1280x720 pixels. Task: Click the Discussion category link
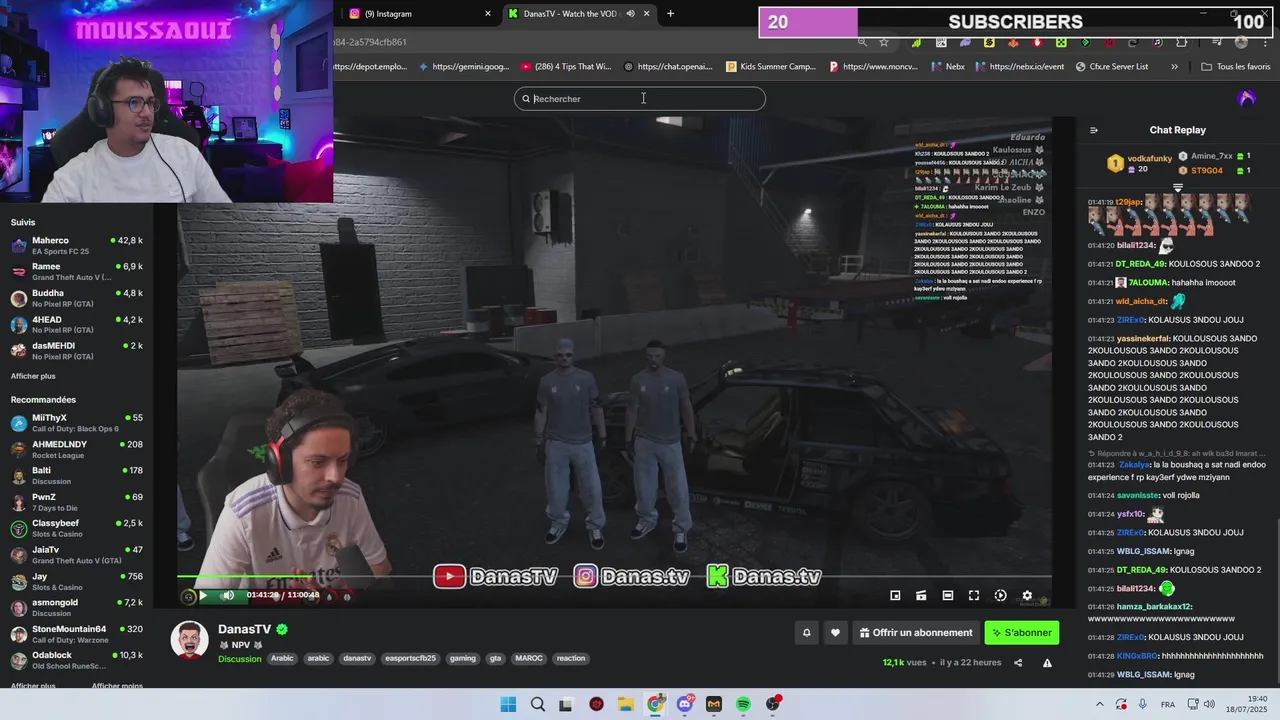[239, 658]
